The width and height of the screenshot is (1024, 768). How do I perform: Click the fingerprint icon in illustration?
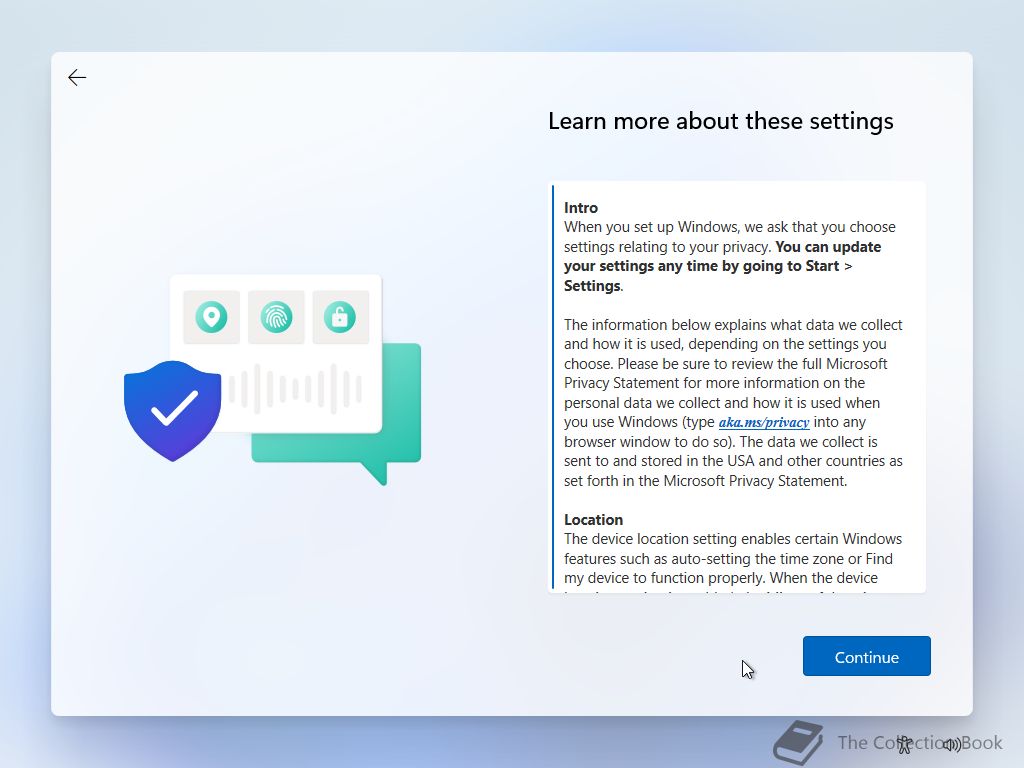pyautogui.click(x=276, y=317)
